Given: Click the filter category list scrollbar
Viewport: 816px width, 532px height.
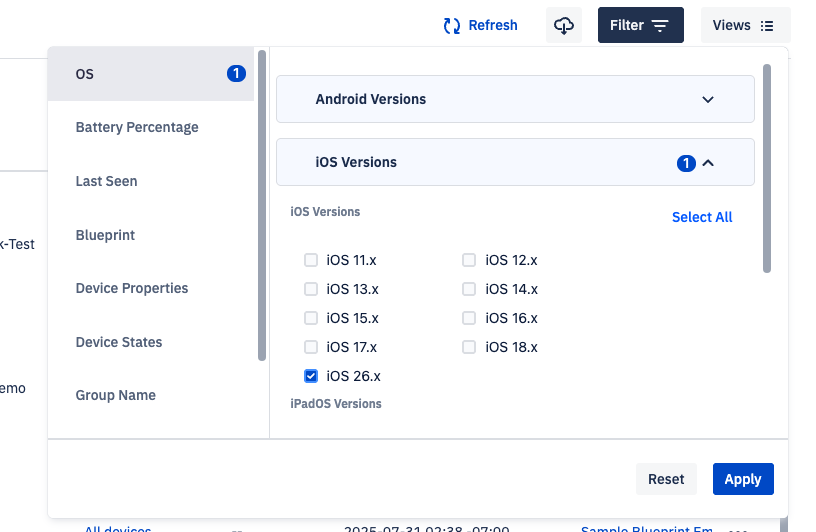Looking at the screenshot, I should pyautogui.click(x=262, y=205).
